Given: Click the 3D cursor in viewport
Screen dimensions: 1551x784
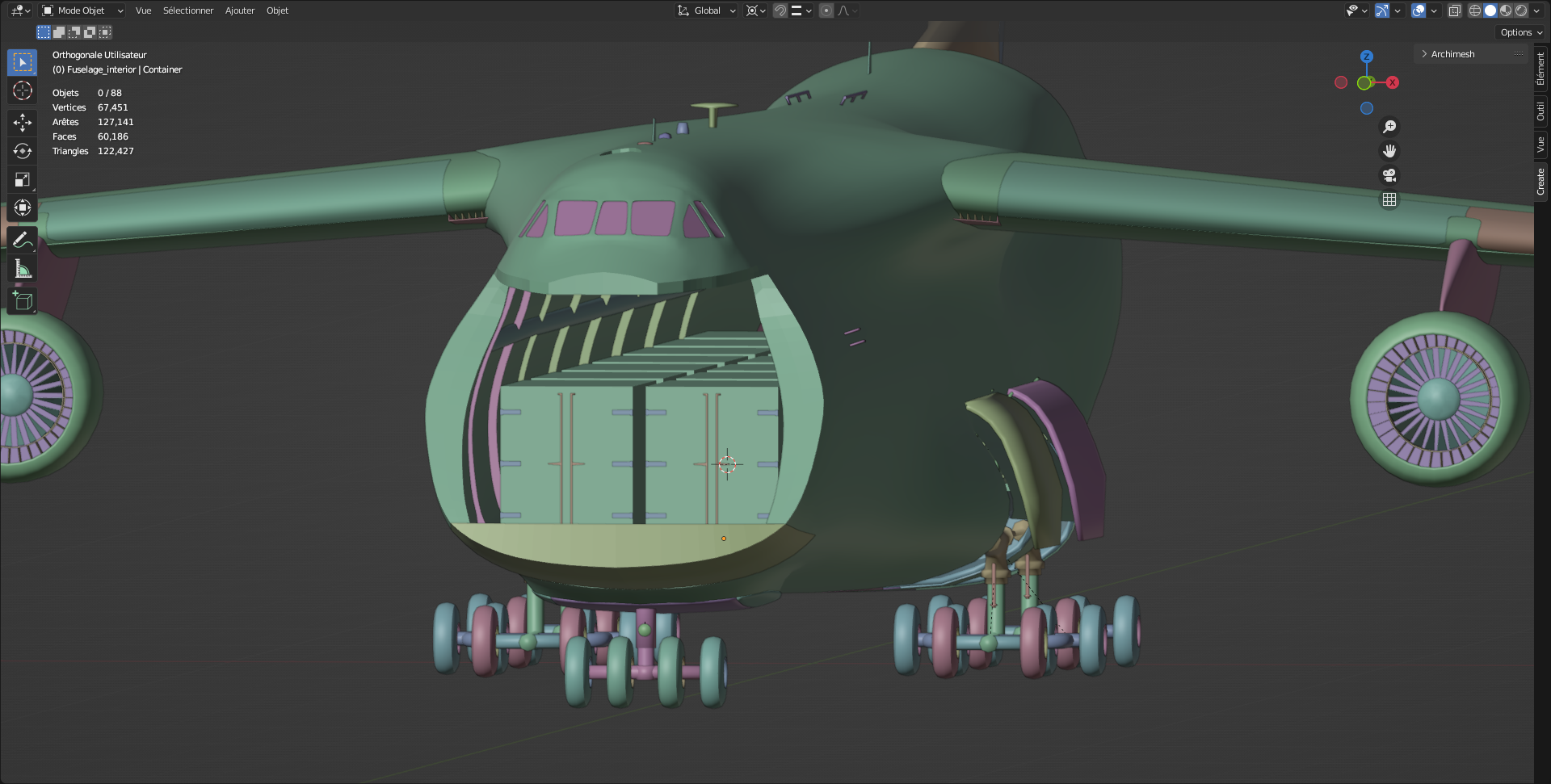Looking at the screenshot, I should (x=727, y=463).
